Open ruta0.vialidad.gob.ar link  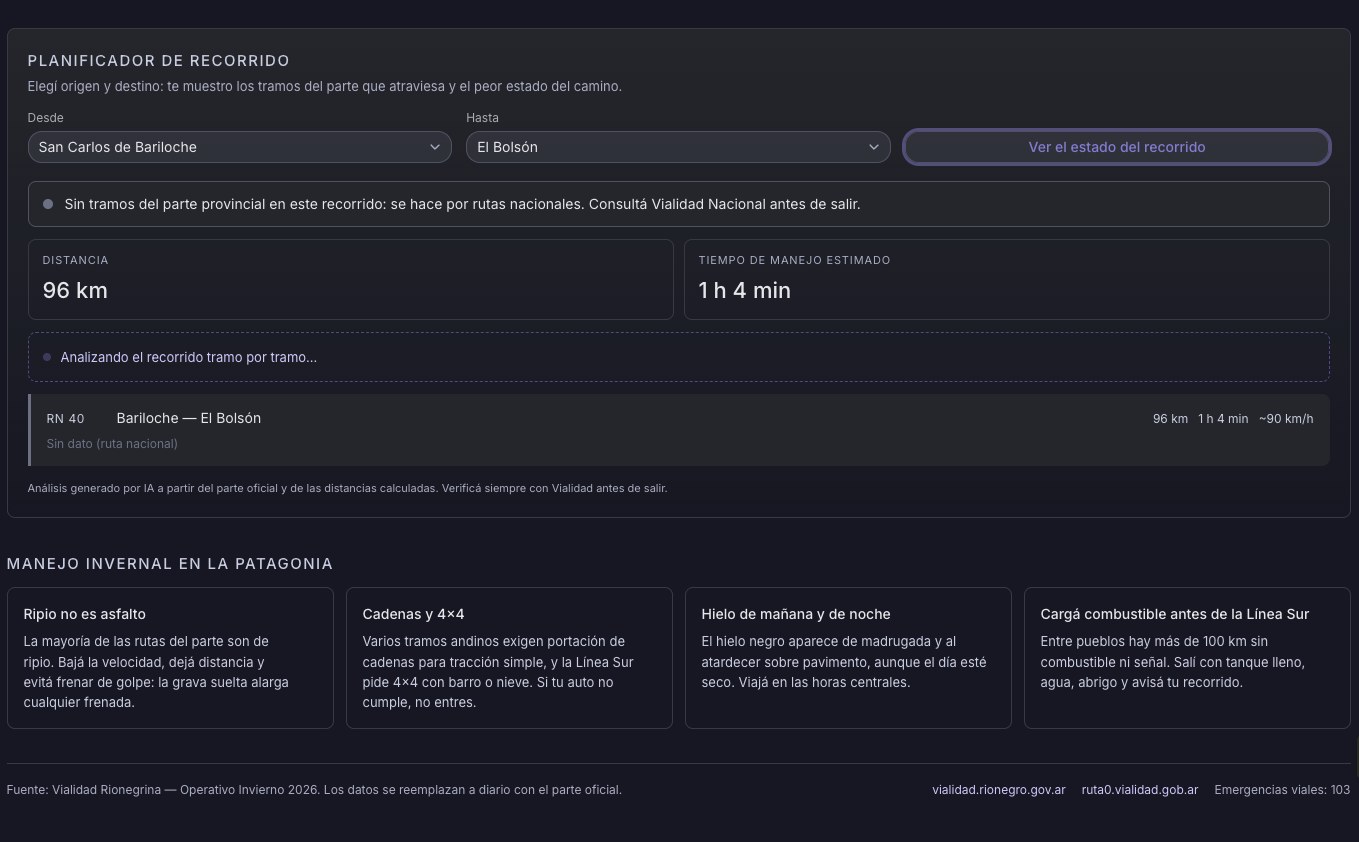[1139, 790]
